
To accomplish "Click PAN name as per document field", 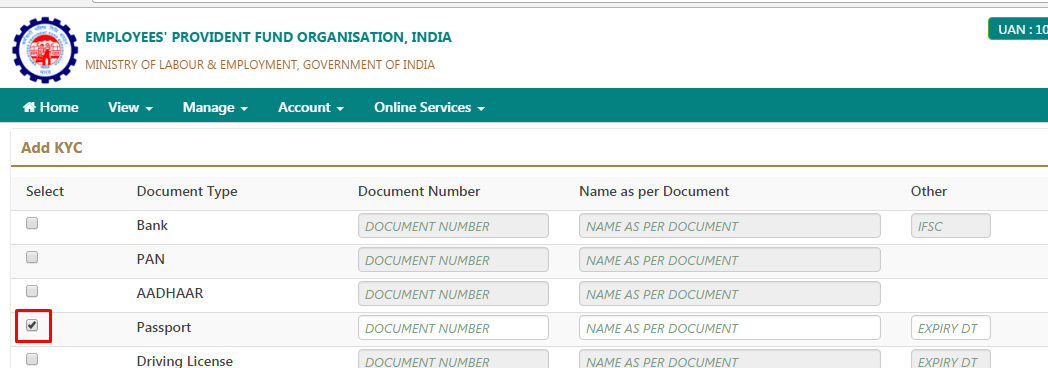I will (730, 260).
